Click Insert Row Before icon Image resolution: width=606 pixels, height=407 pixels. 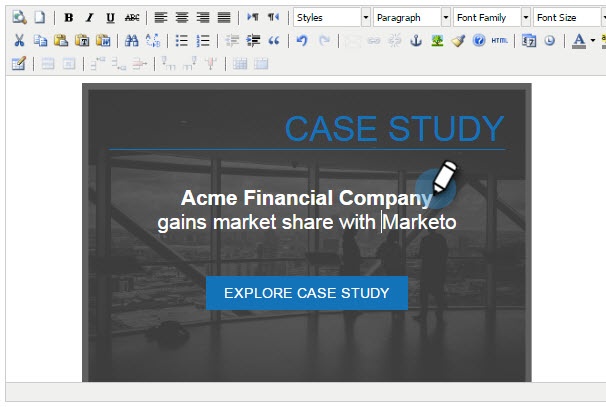coord(98,63)
